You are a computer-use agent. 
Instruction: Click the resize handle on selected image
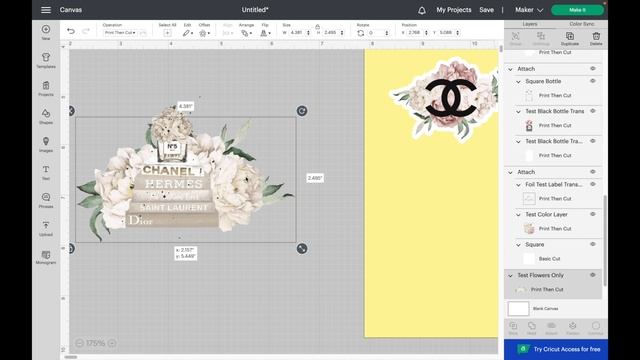coord(302,249)
